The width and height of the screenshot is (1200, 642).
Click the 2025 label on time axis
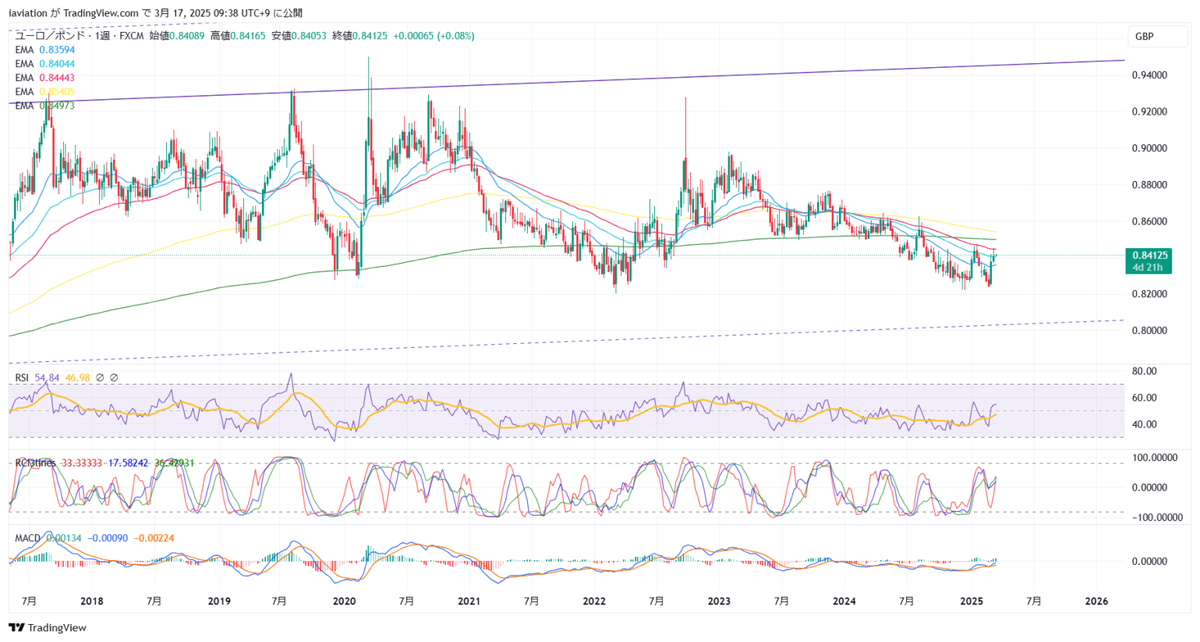coord(971,602)
